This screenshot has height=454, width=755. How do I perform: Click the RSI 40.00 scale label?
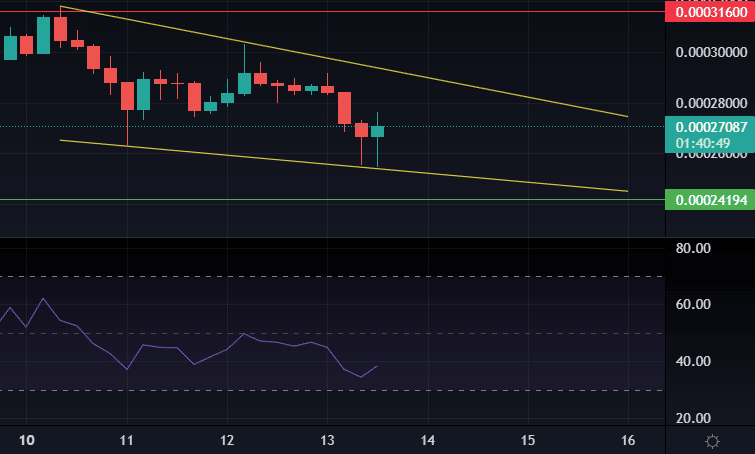point(693,361)
